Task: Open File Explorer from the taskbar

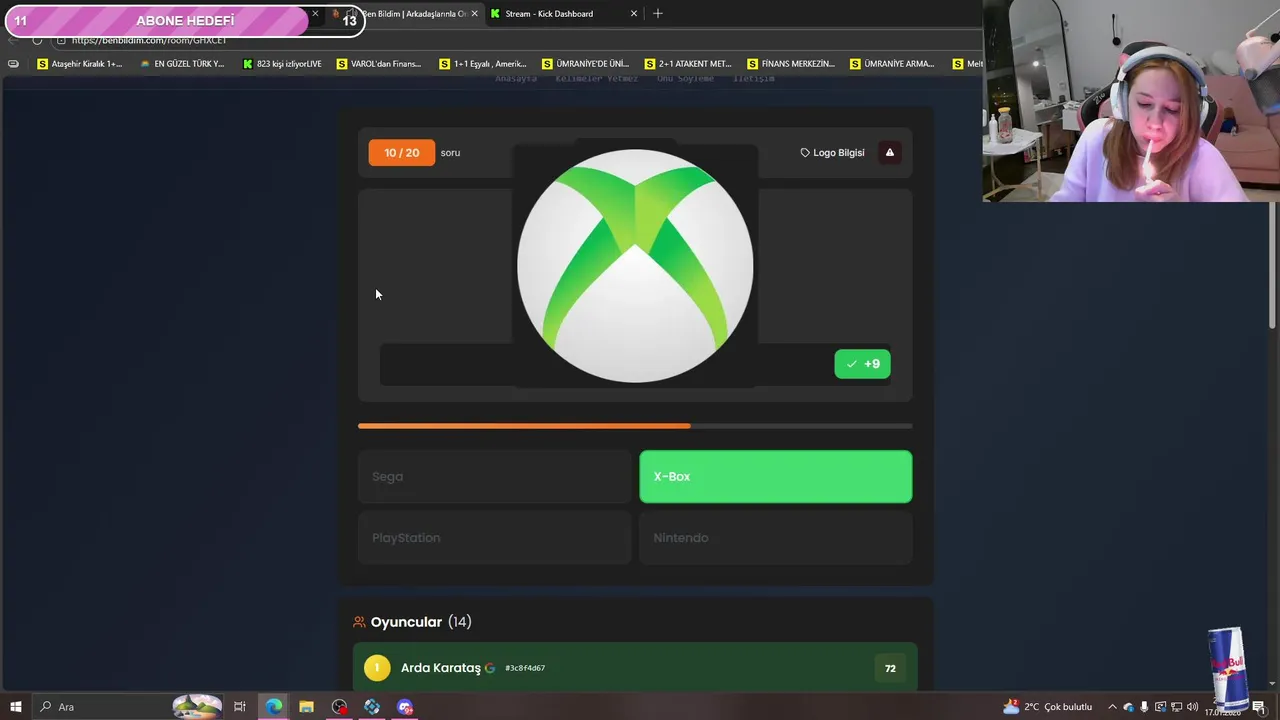Action: (306, 707)
